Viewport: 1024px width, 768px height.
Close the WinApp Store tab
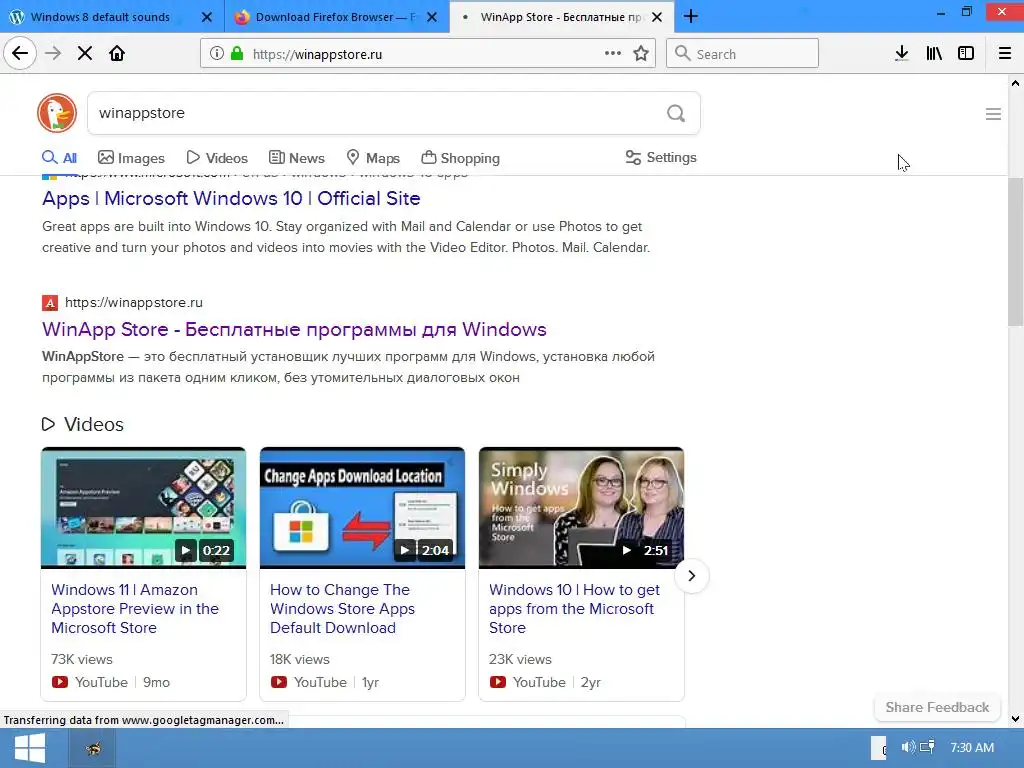coord(657,17)
